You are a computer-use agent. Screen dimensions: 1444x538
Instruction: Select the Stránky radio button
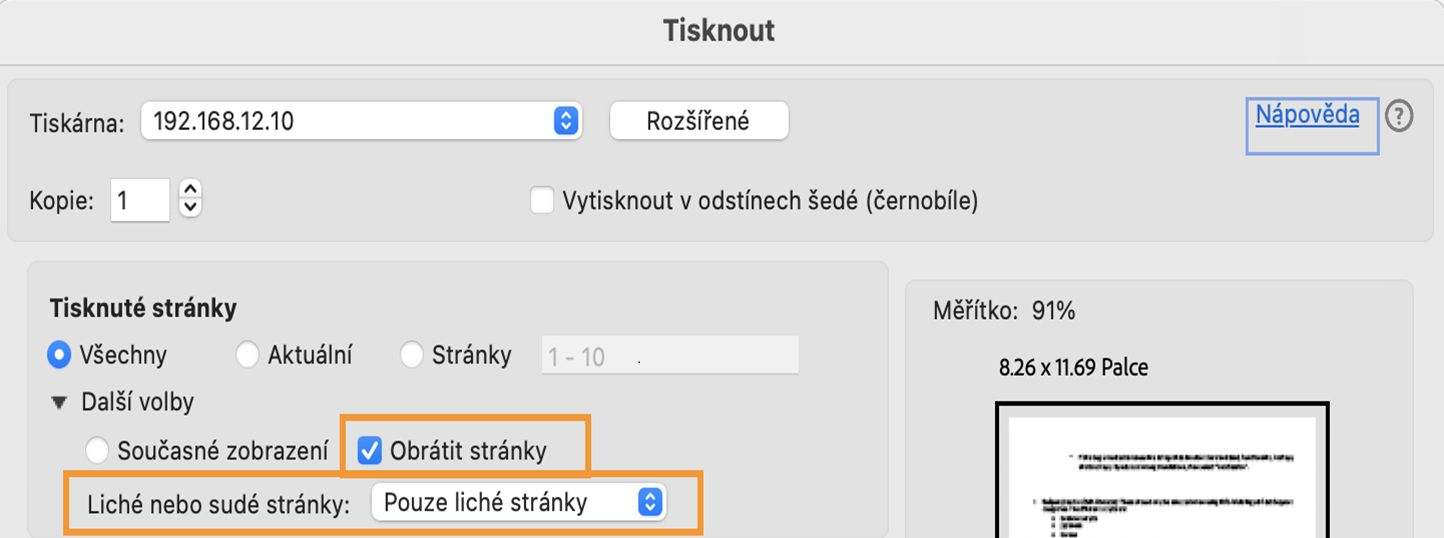coord(411,355)
